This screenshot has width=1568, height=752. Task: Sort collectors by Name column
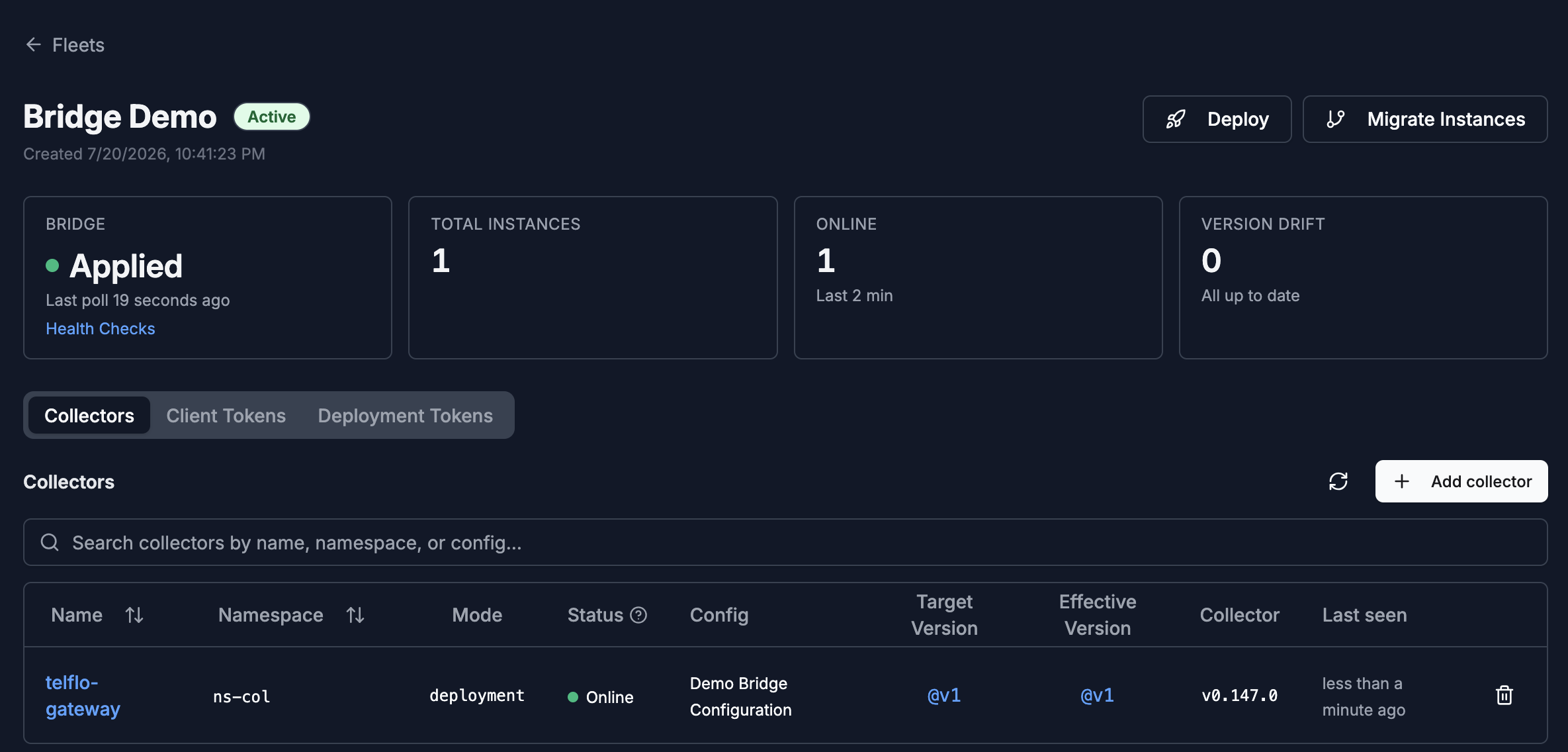click(134, 615)
